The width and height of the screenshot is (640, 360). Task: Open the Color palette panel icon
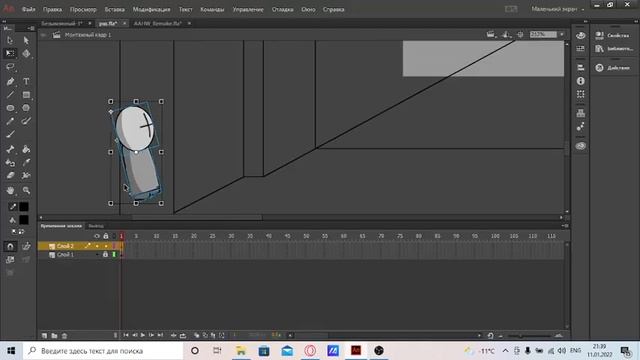[580, 36]
